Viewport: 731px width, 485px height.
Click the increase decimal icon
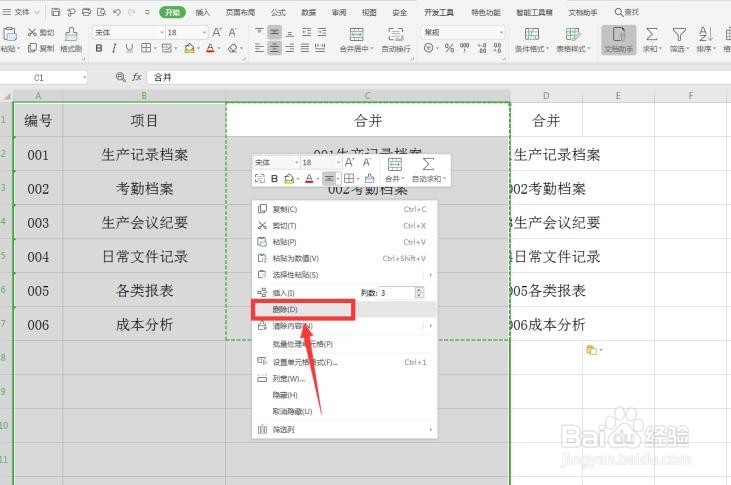click(482, 48)
